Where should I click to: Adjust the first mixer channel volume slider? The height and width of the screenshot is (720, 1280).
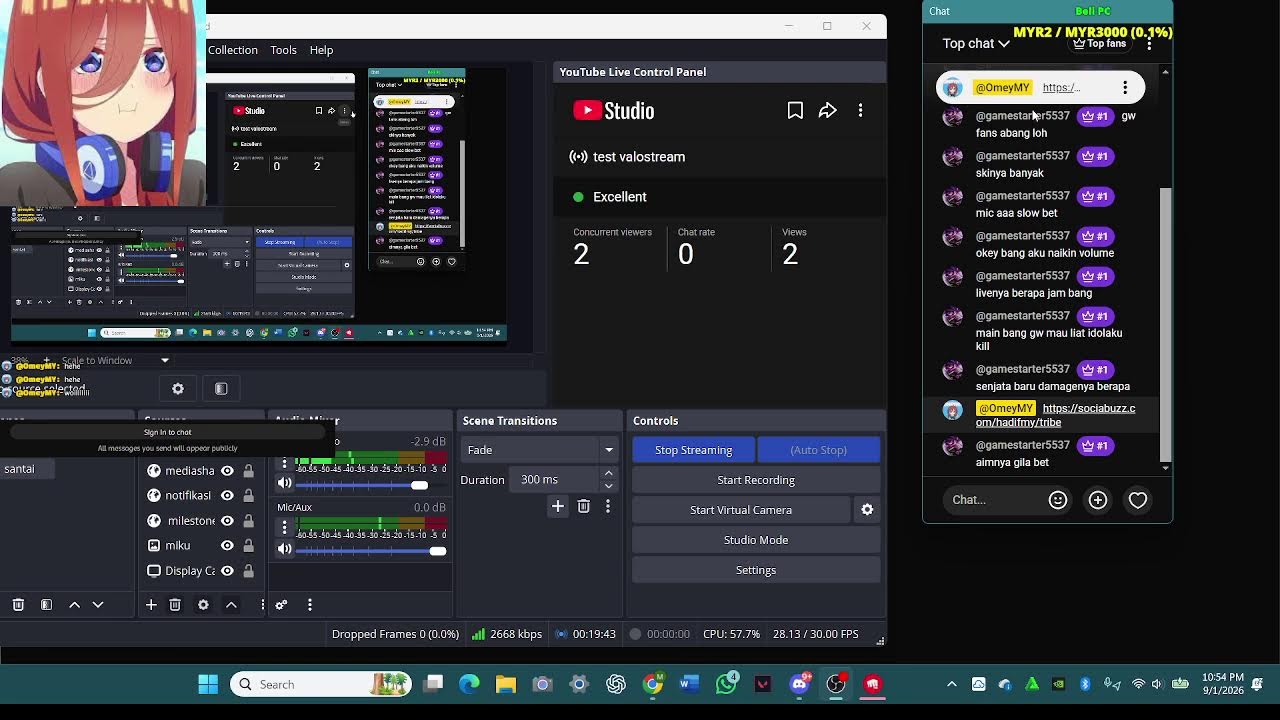[x=420, y=485]
